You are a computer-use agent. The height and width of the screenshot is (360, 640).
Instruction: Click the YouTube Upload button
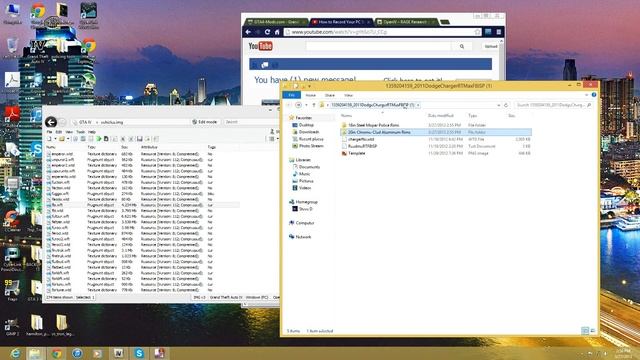click(491, 47)
